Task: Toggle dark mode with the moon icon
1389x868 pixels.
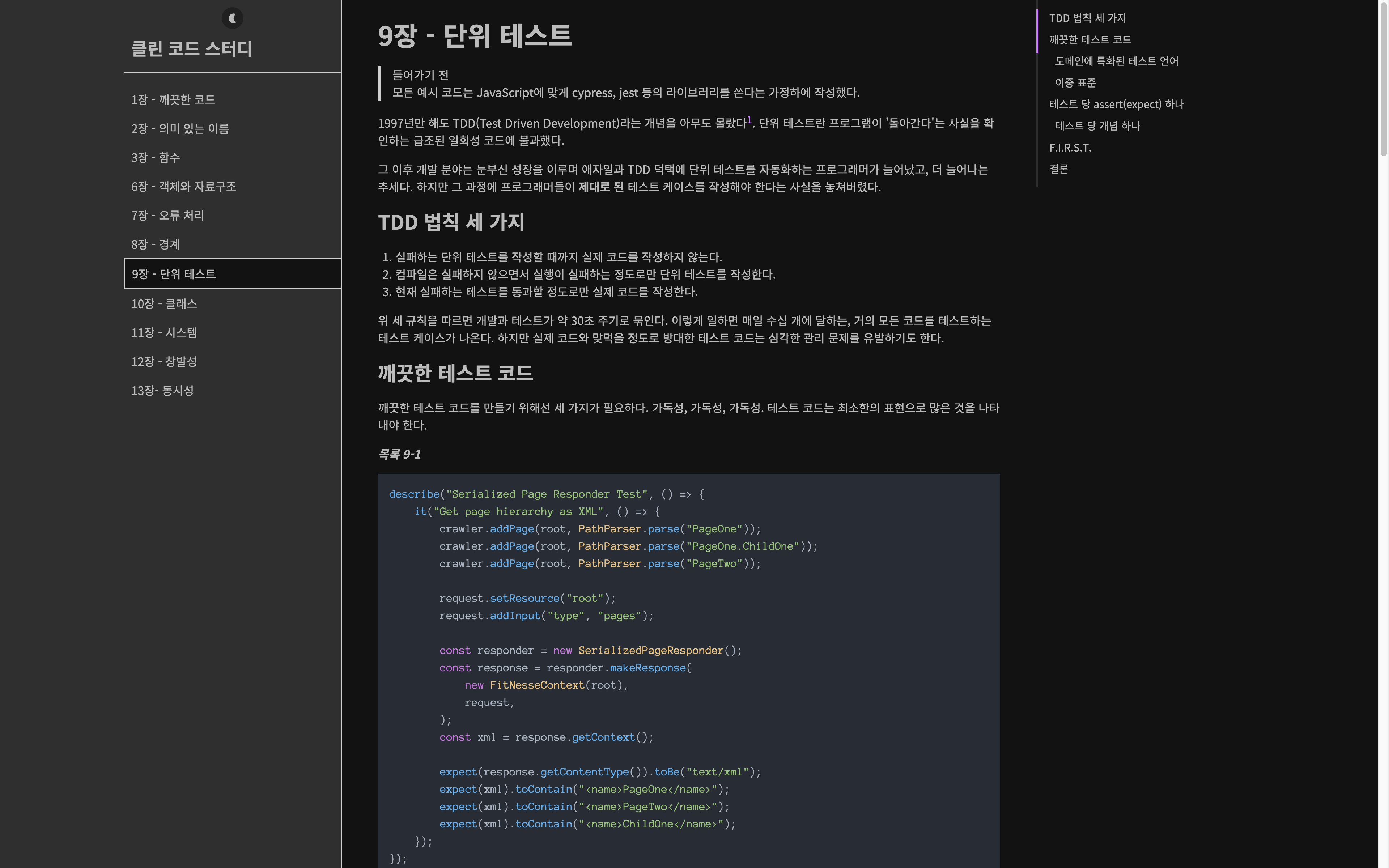Action: [x=232, y=18]
